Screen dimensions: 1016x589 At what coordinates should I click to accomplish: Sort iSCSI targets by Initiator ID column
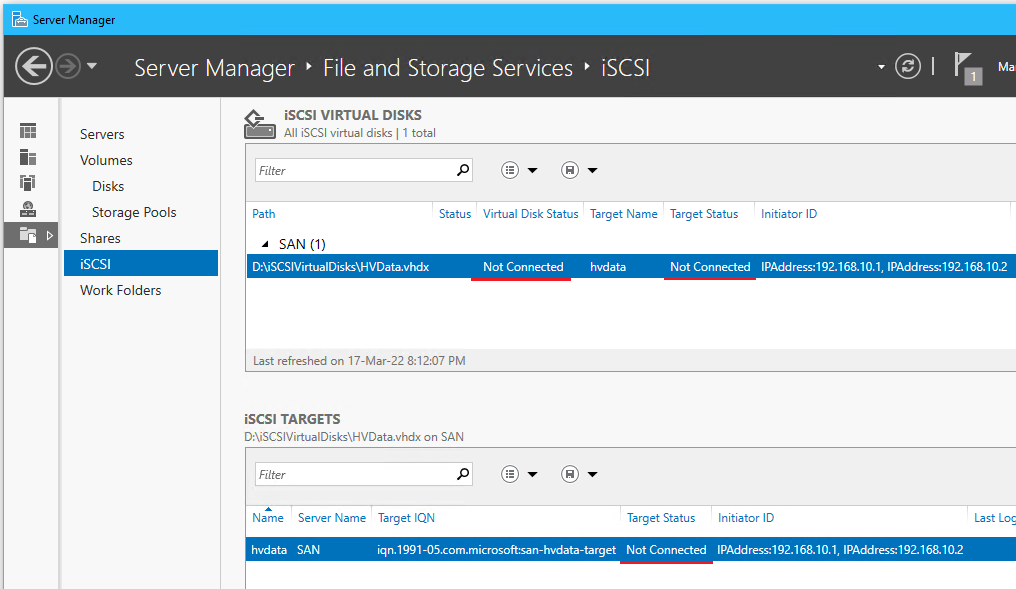[746, 518]
